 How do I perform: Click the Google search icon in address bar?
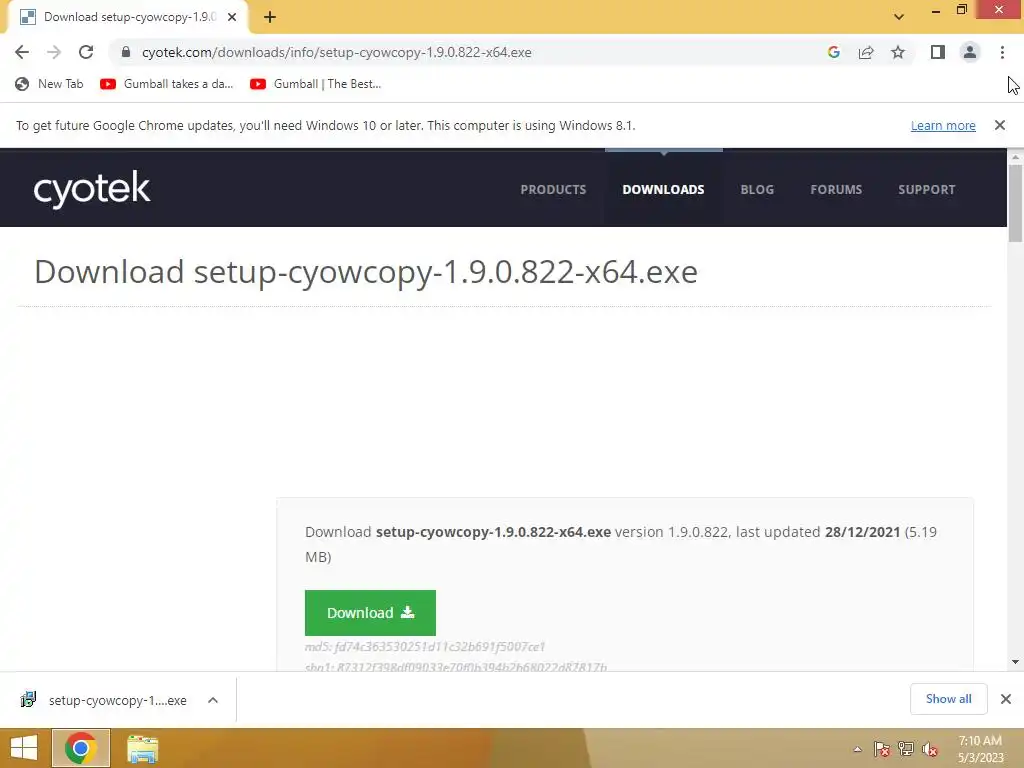coord(833,52)
